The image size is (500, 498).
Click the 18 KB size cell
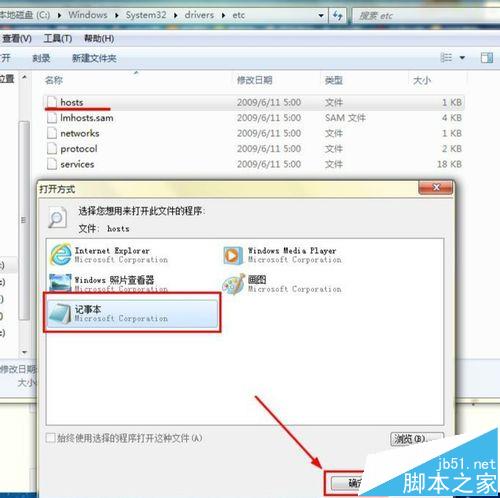point(449,164)
